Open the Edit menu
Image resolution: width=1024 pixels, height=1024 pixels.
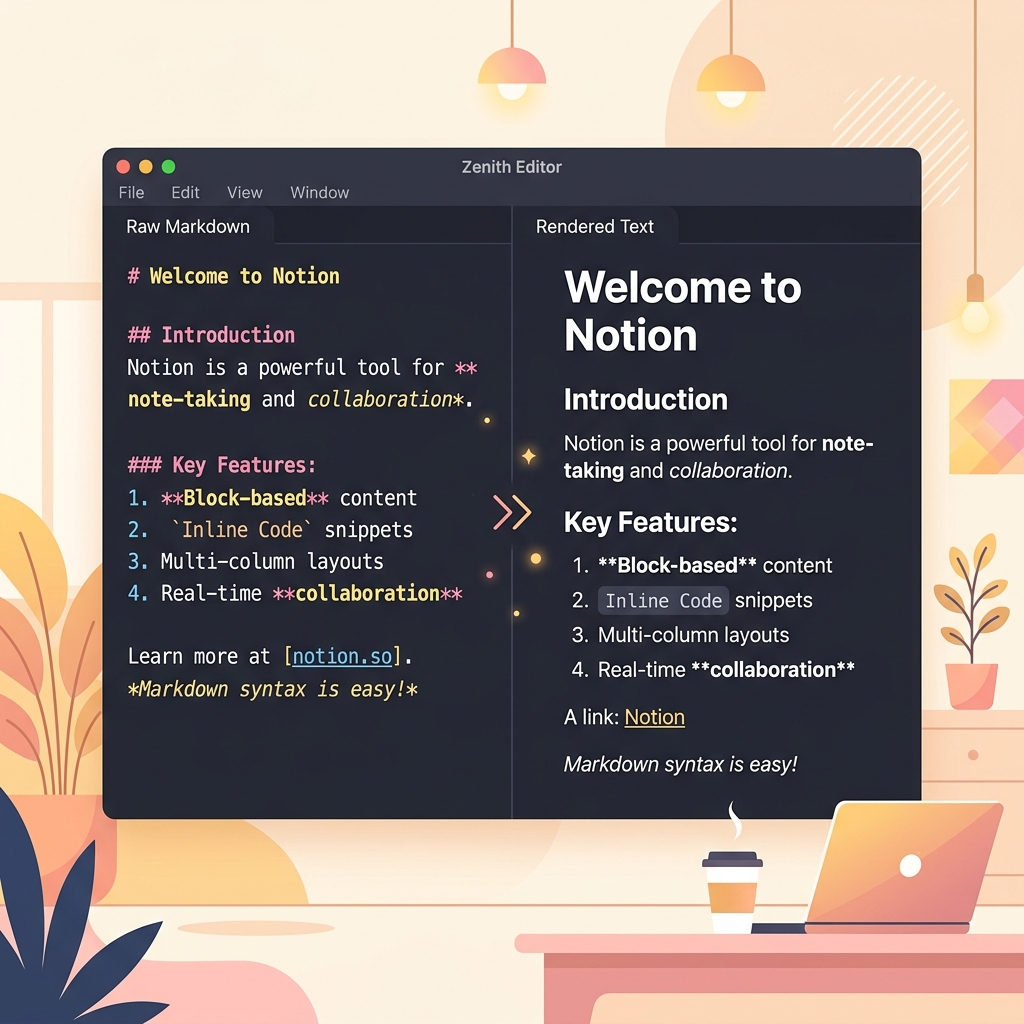[x=185, y=193]
